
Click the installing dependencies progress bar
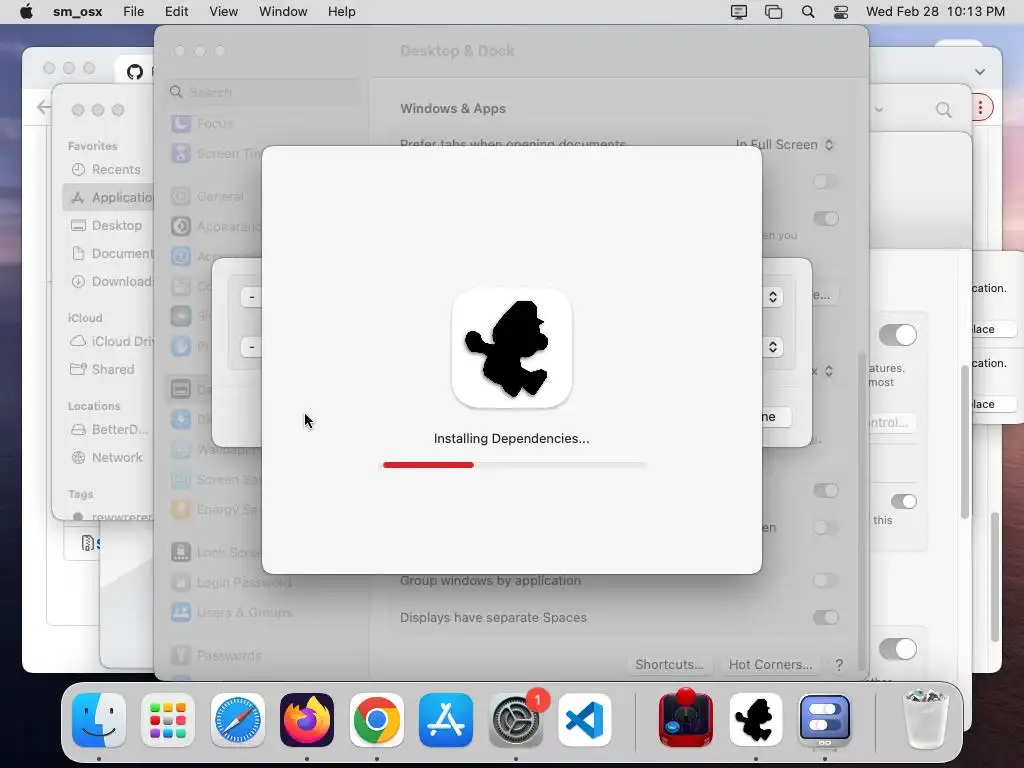pyautogui.click(x=514, y=465)
